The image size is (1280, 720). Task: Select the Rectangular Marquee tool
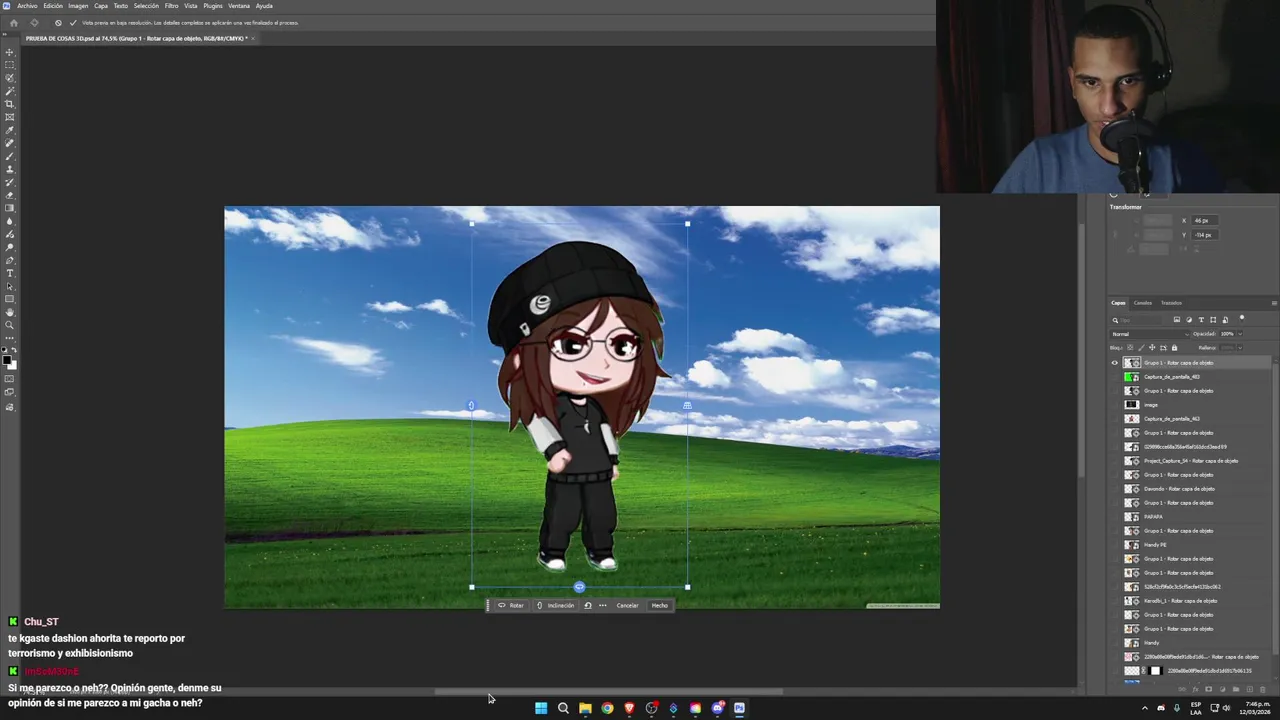coord(10,65)
